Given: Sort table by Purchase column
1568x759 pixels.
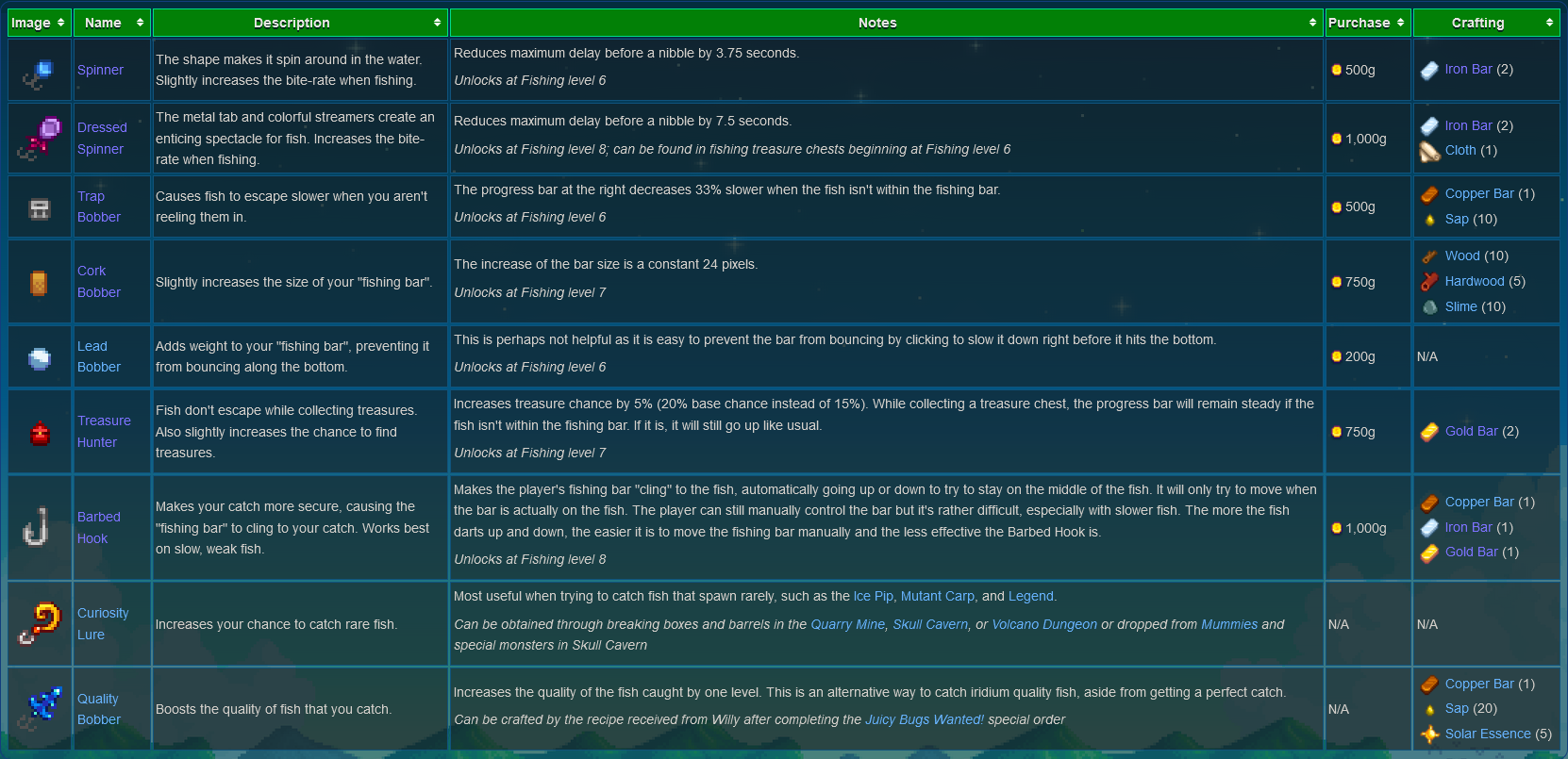Looking at the screenshot, I should coord(1367,23).
